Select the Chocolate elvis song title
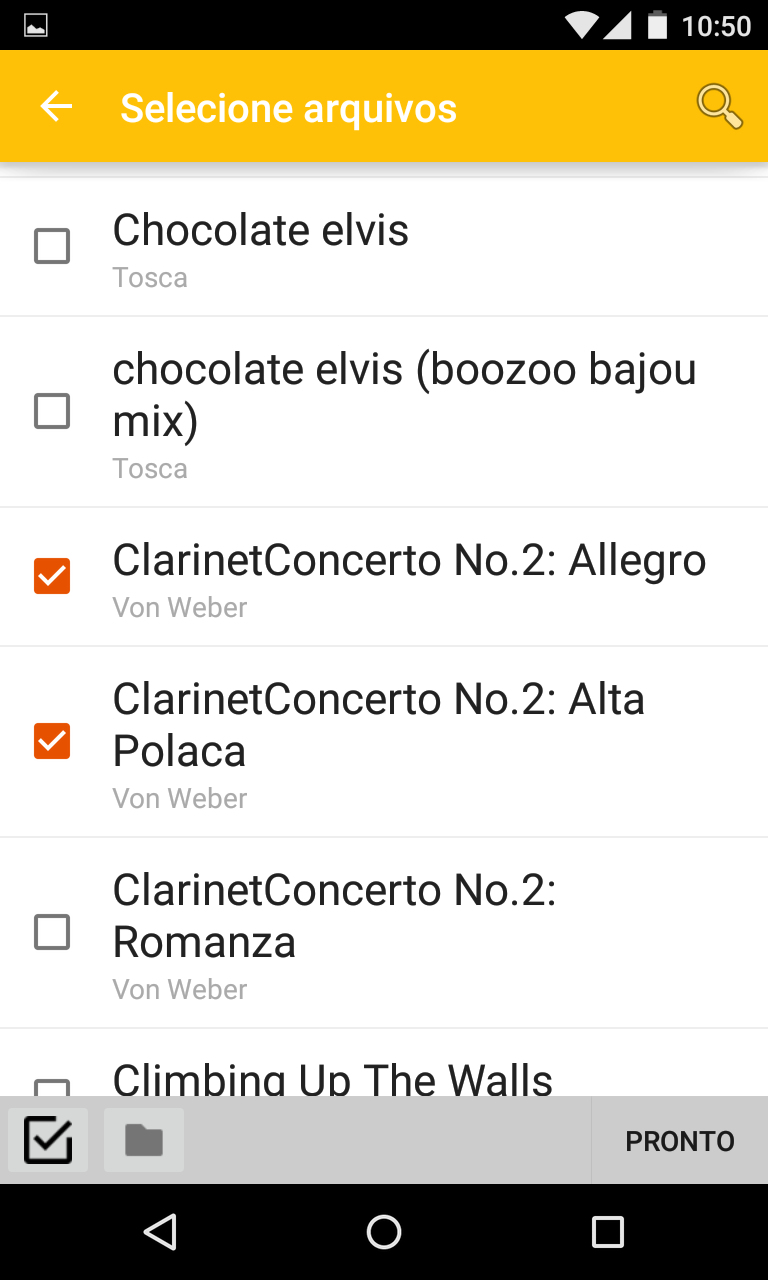Image resolution: width=768 pixels, height=1280 pixels. coord(260,231)
